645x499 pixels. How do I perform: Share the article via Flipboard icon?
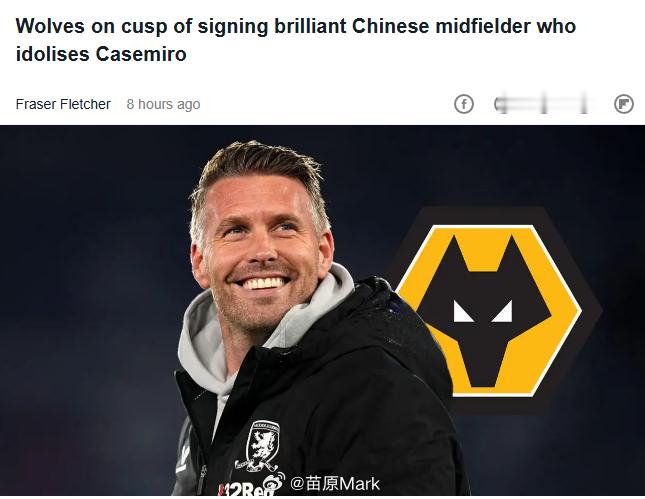click(x=624, y=104)
